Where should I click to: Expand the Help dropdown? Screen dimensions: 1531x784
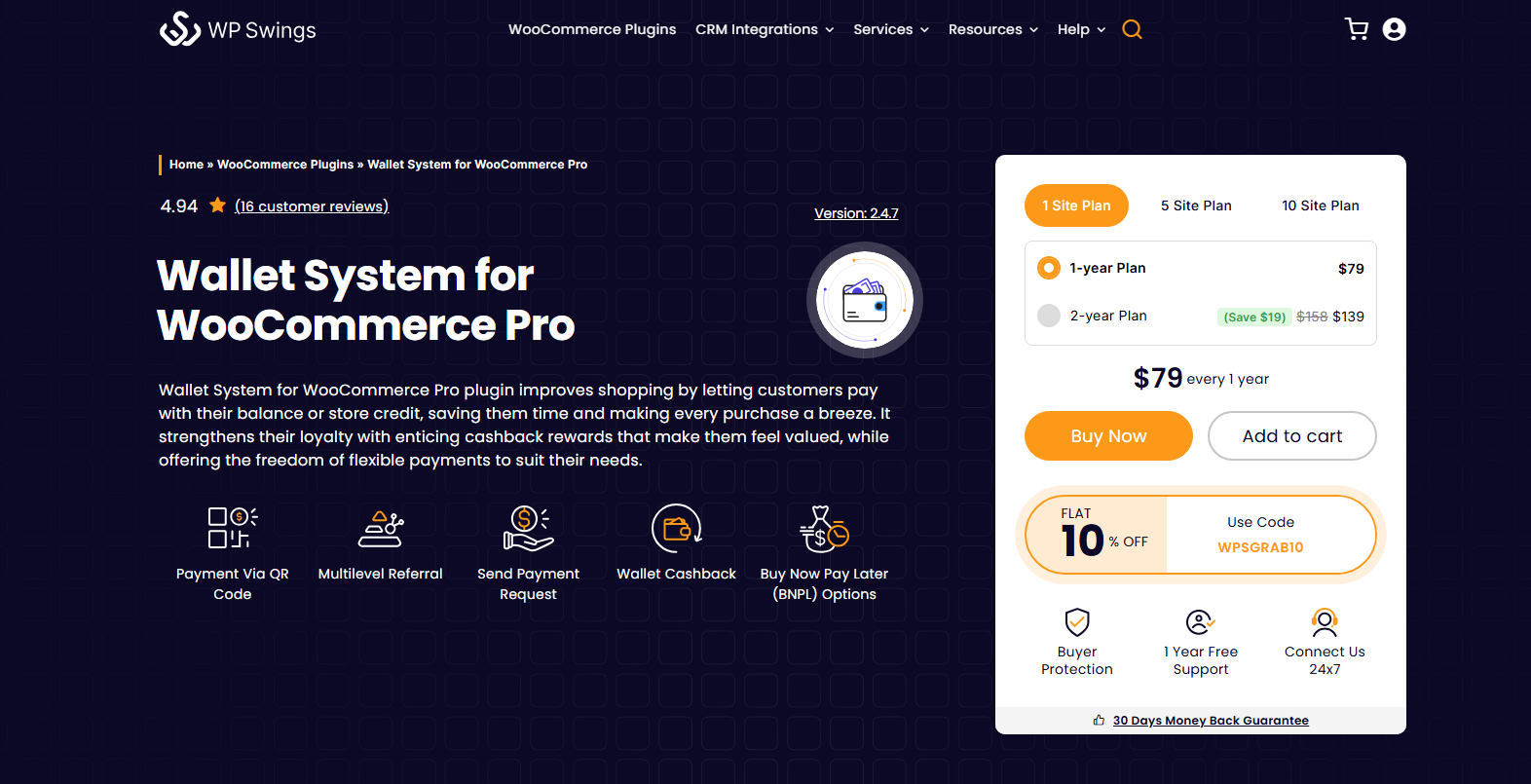1081,29
